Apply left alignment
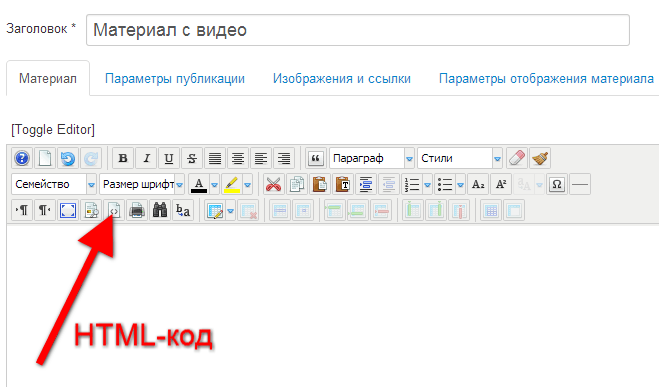This screenshot has width=659, height=387. tap(261, 158)
